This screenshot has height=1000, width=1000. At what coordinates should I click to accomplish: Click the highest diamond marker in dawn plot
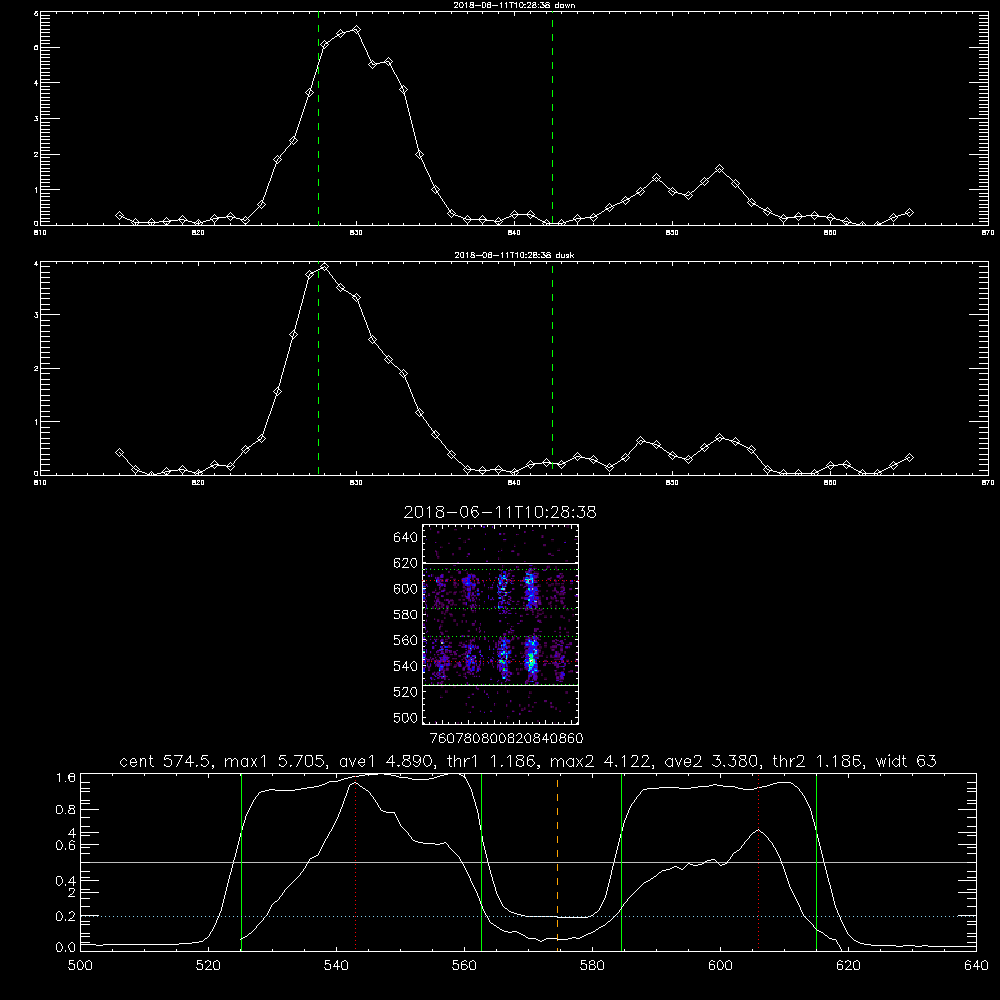tap(357, 29)
